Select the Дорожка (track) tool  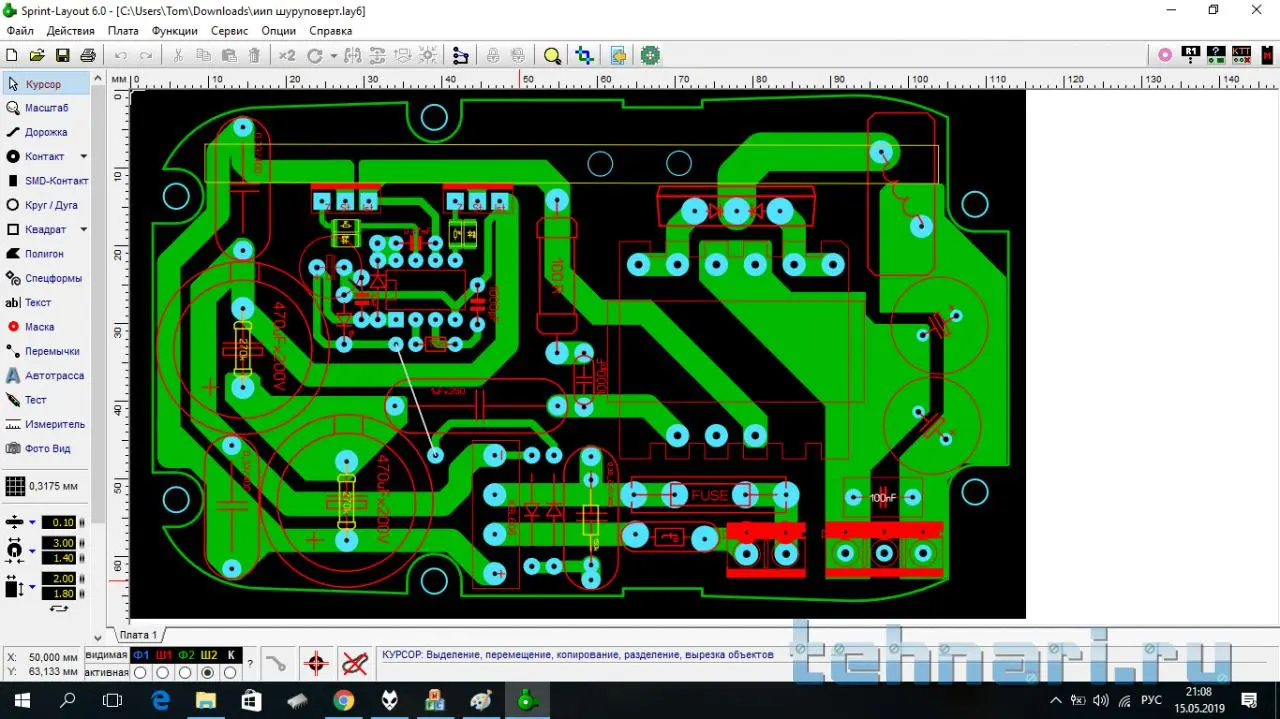(x=45, y=132)
